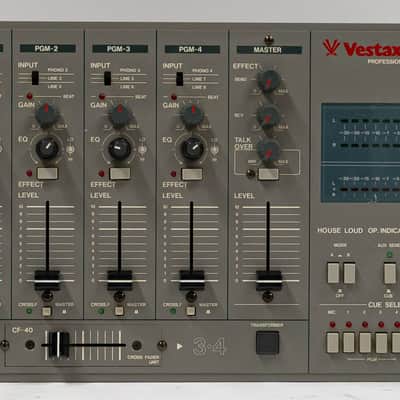Tap the Vestax logo

[x=362, y=49]
